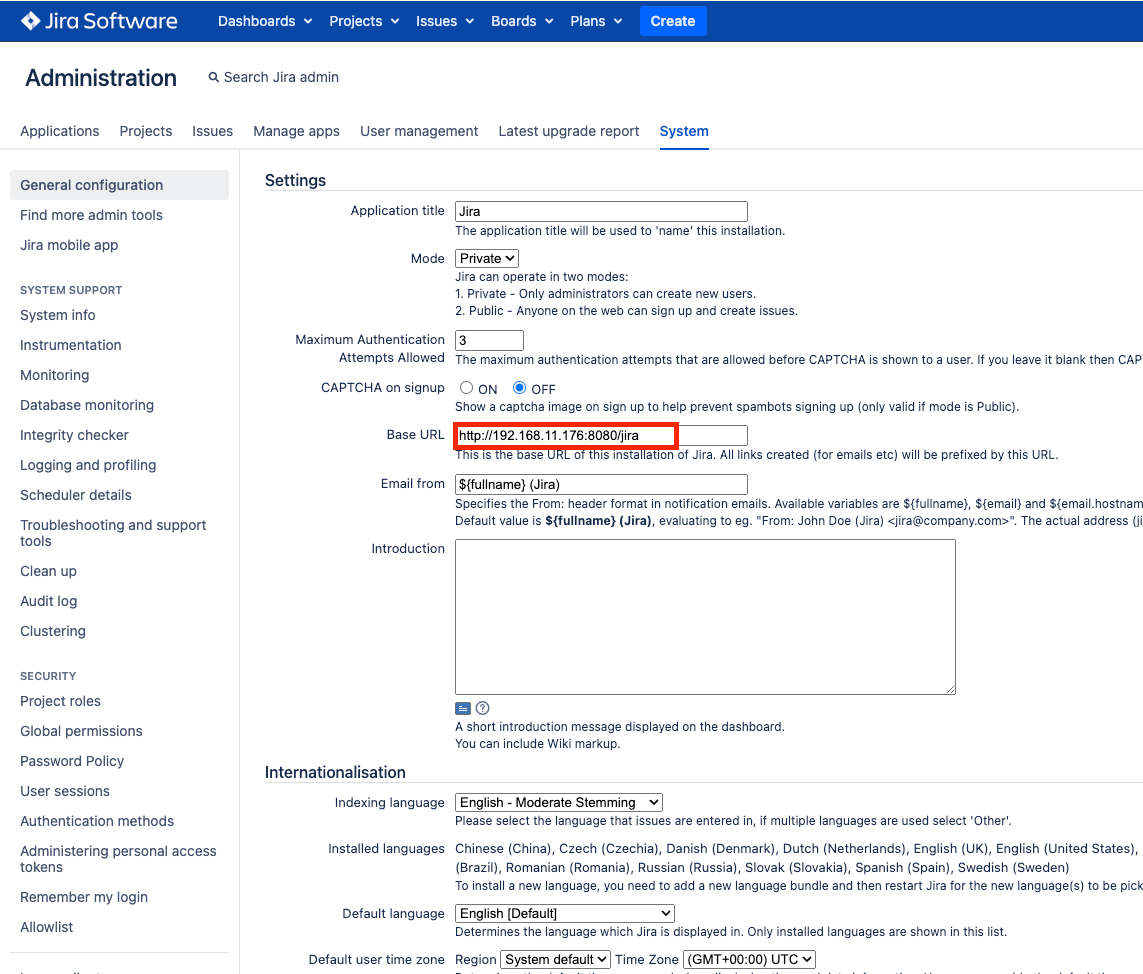Switch to the Issues admin tab
1143x974 pixels.
[x=213, y=131]
